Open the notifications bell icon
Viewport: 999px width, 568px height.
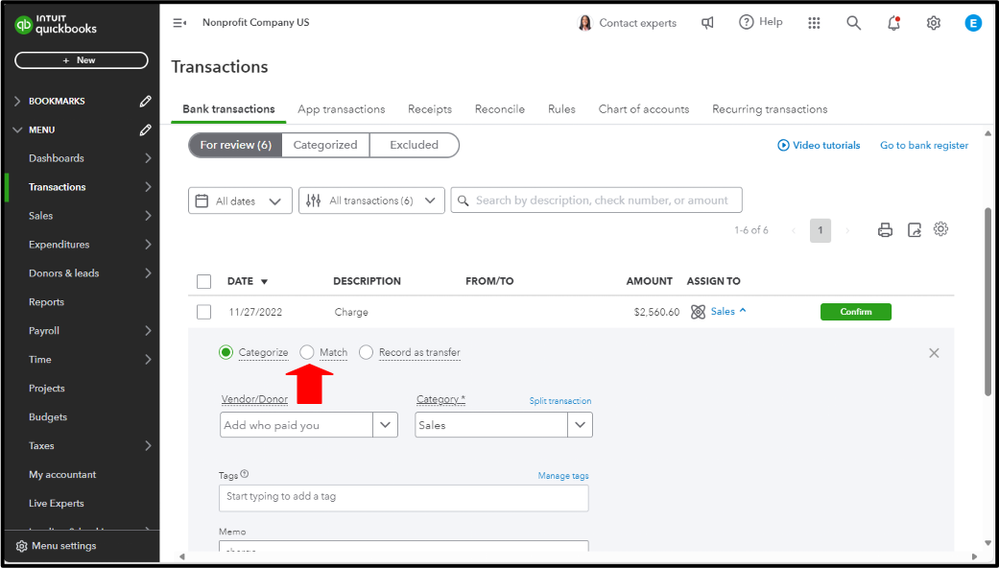[x=894, y=23]
